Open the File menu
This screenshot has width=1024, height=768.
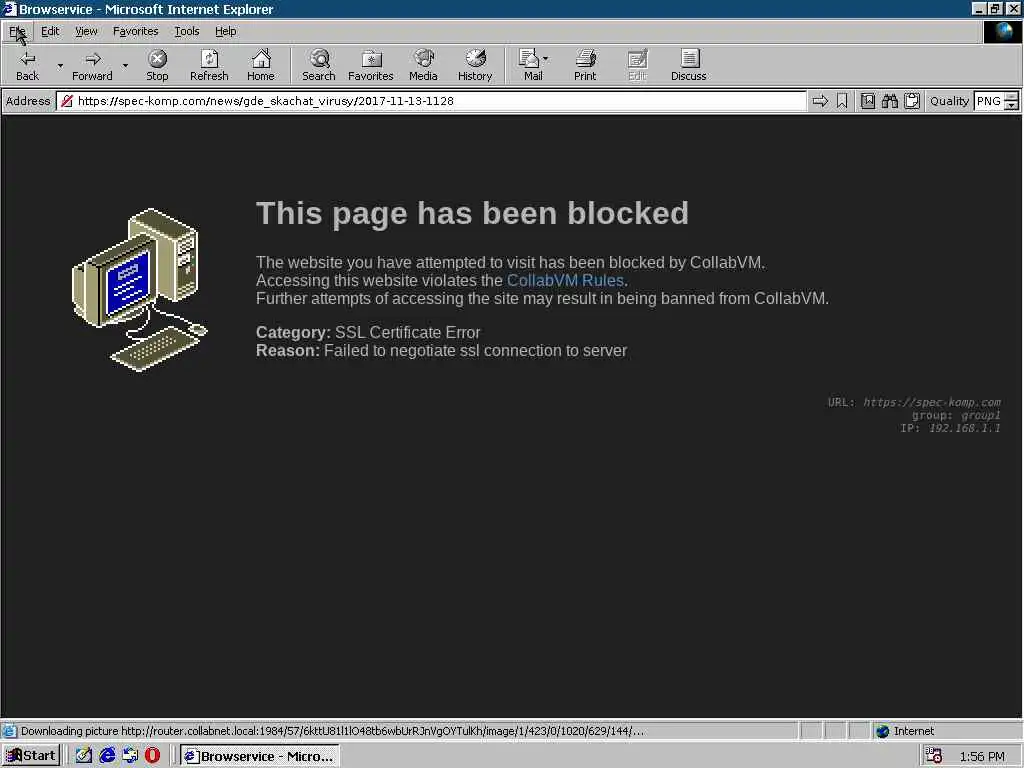tap(18, 31)
